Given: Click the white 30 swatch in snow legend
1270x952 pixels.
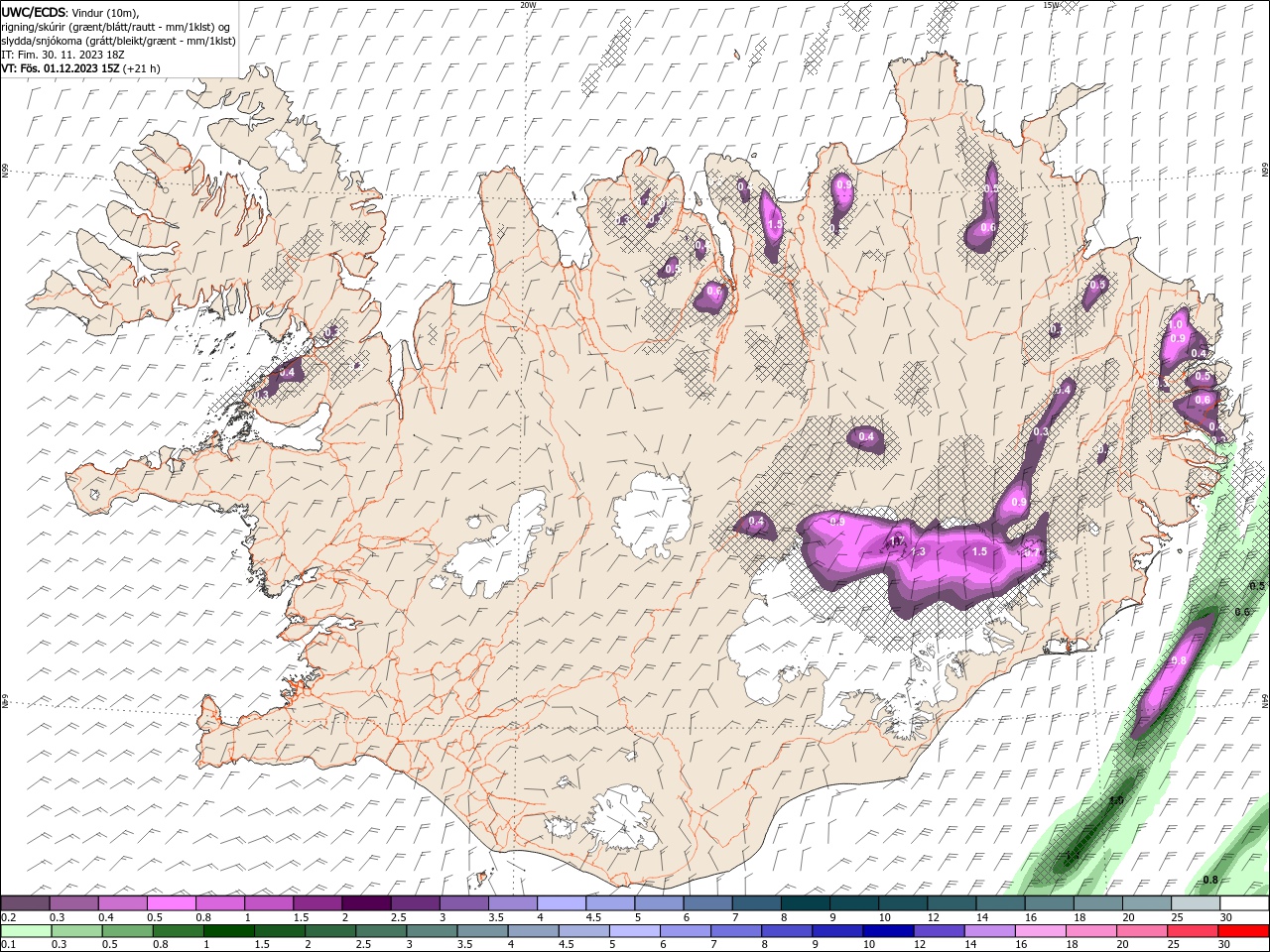Looking at the screenshot, I should 1244,903.
